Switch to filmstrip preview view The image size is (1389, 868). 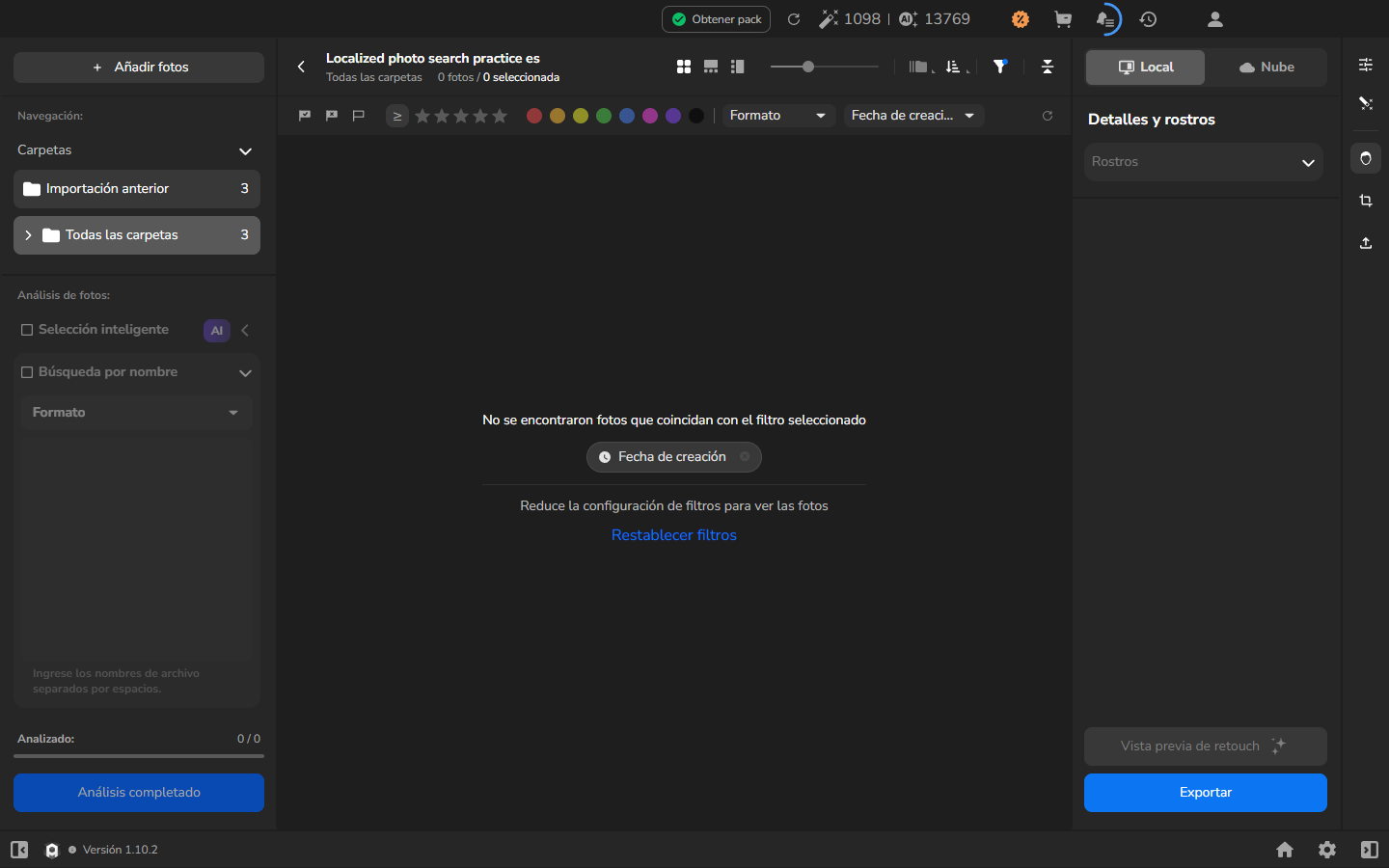point(711,67)
